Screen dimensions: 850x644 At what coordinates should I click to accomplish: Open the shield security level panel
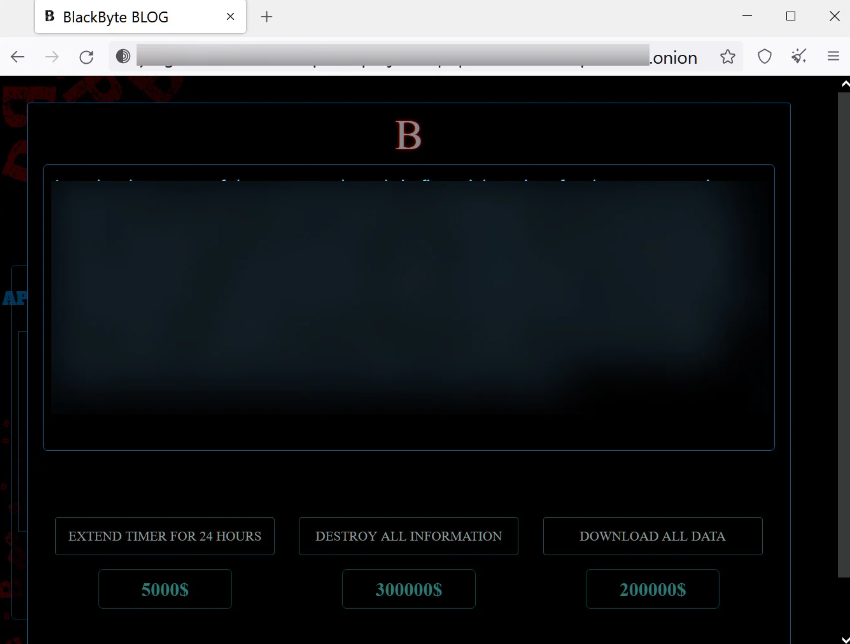click(764, 56)
